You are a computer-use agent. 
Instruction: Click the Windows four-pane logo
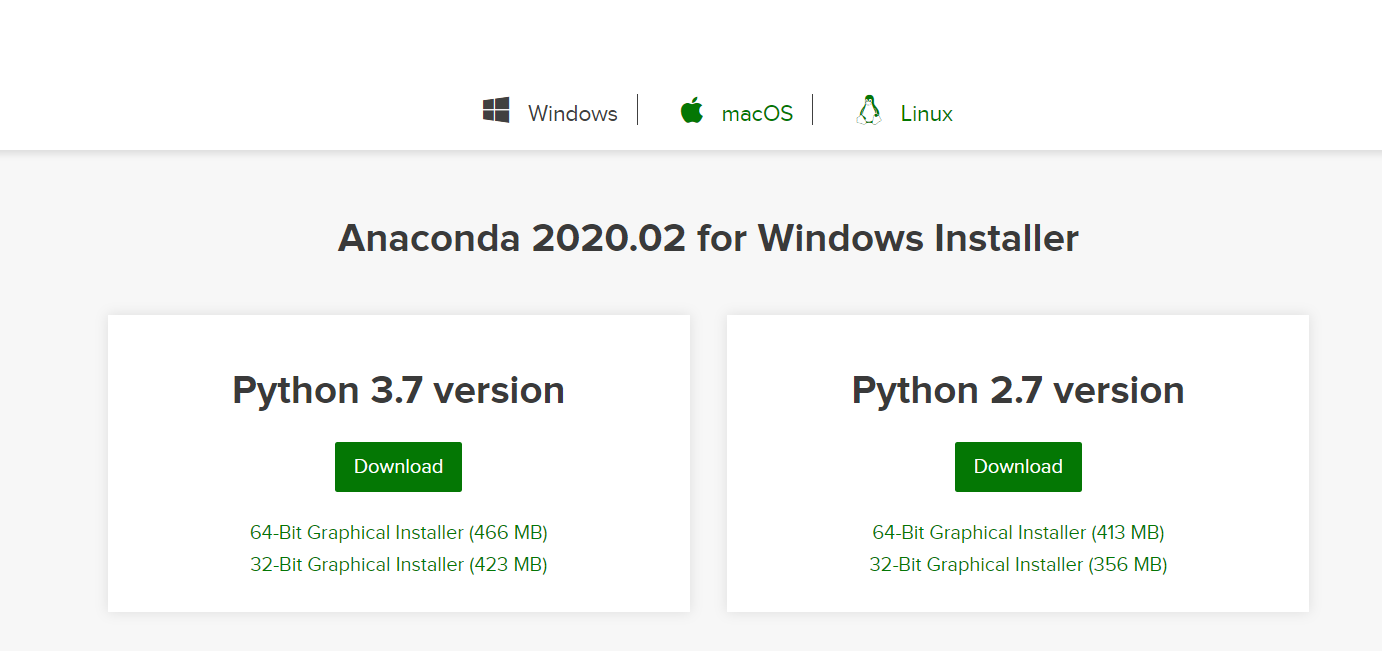coord(497,109)
